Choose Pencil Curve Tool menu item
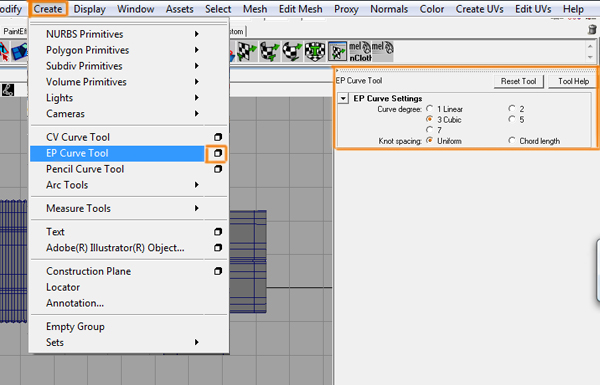 click(x=117, y=169)
